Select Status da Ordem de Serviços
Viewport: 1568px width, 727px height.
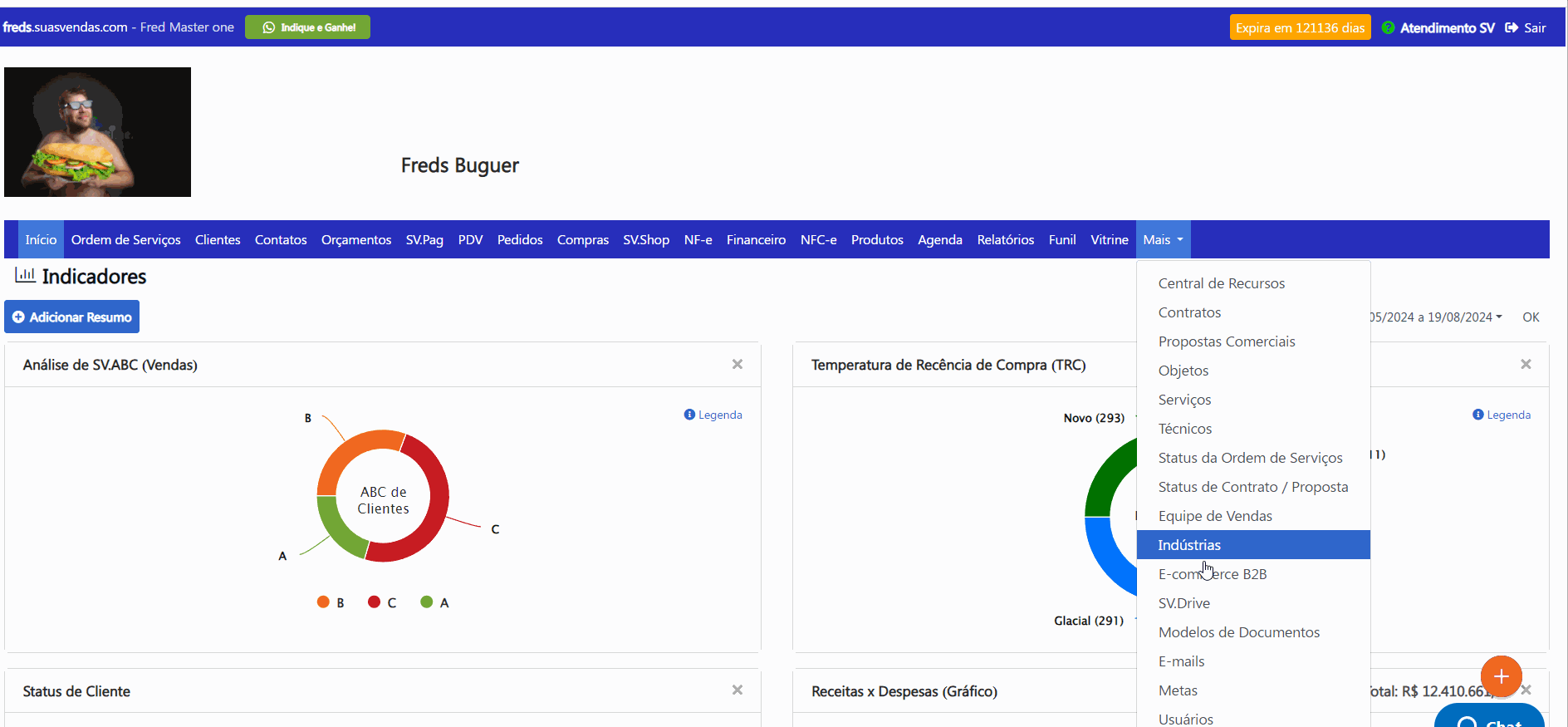tap(1253, 458)
